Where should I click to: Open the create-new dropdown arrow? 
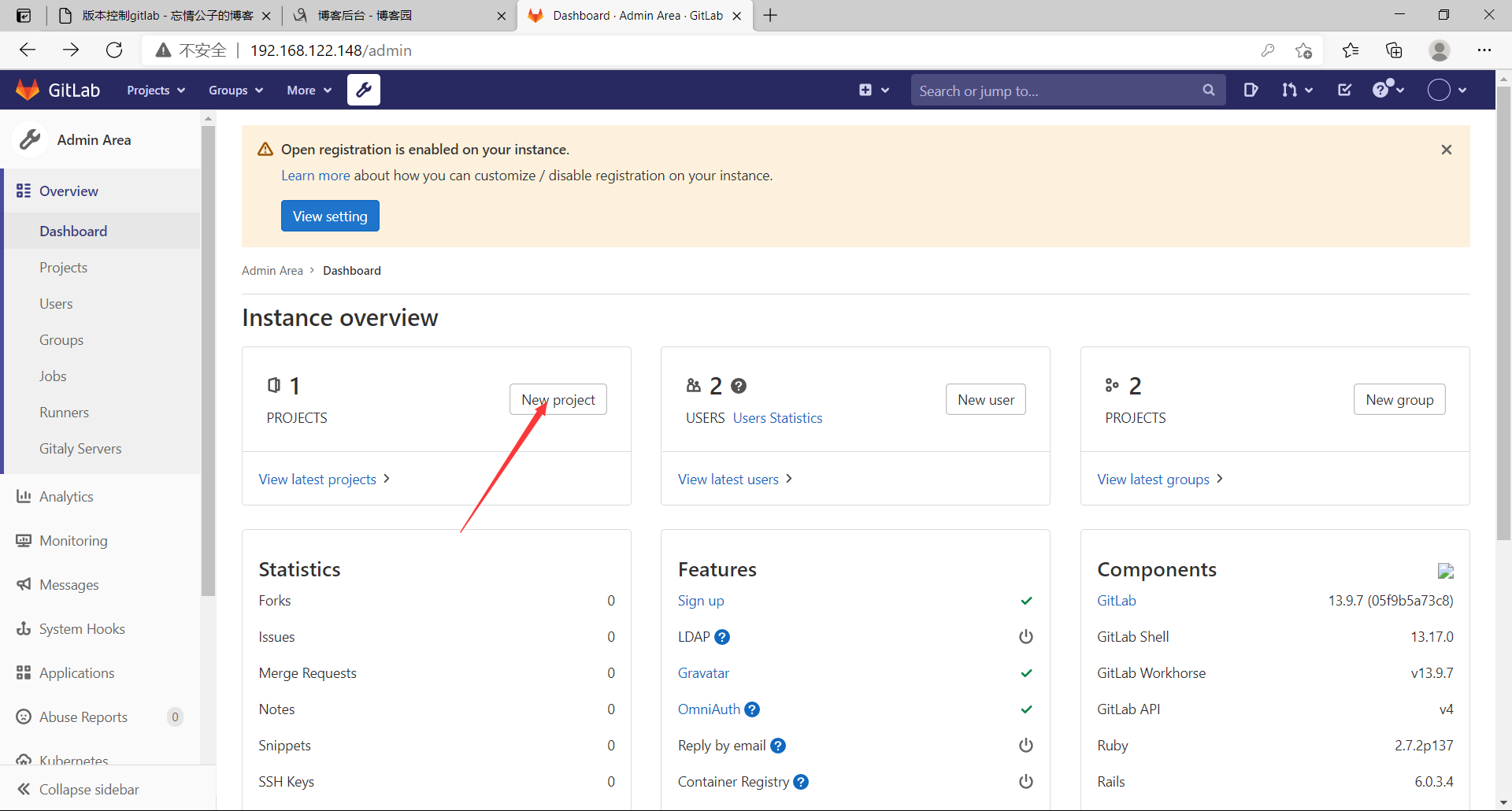[x=885, y=91]
